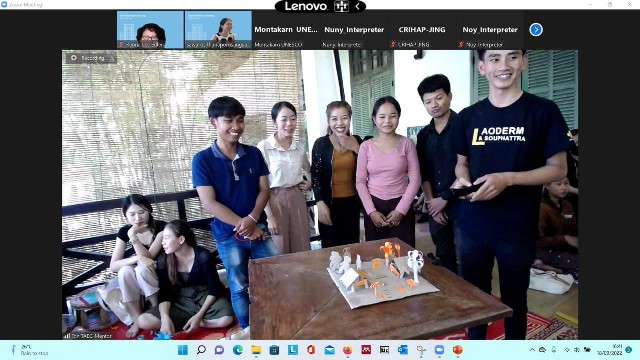This screenshot has width=640, height=360.
Task: Select Montakarn UNESCO participant tile
Action: (286, 30)
